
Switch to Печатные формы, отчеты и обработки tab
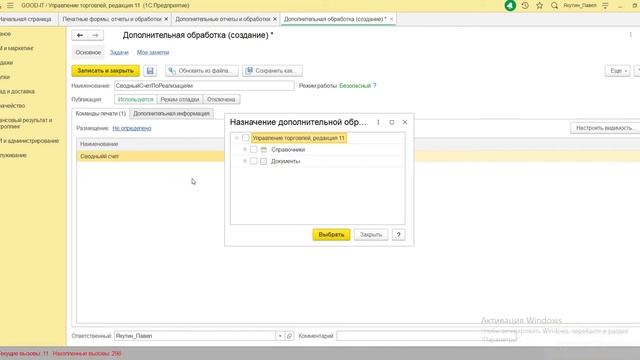click(x=112, y=19)
